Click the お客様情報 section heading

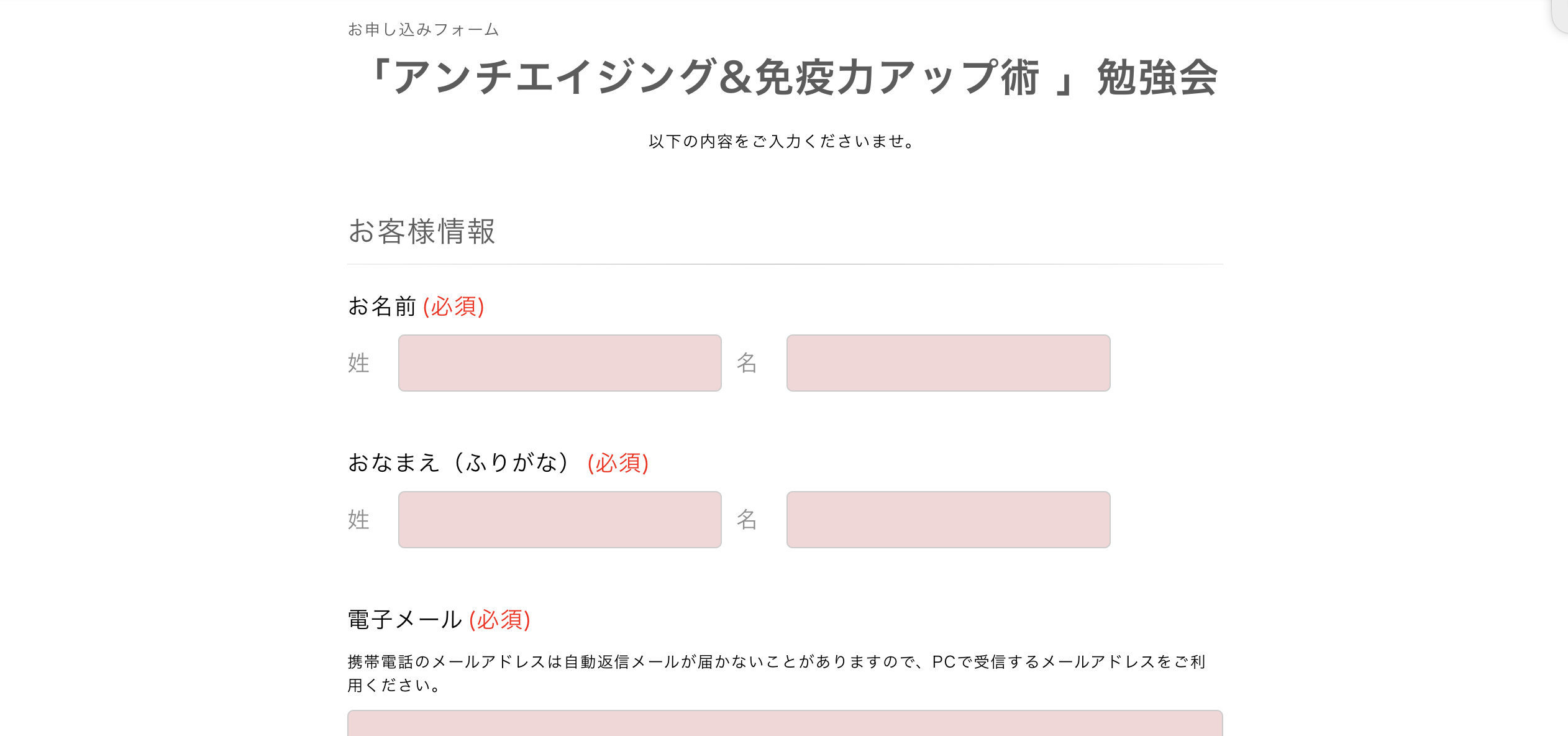point(422,233)
